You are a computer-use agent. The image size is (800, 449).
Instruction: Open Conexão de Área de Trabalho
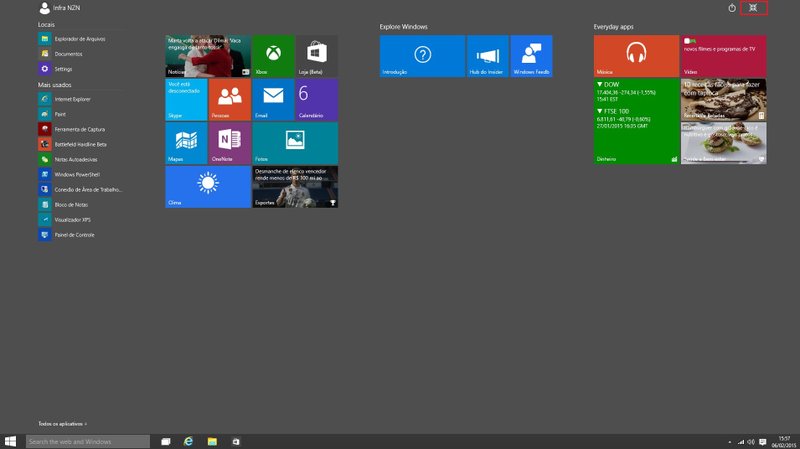click(x=81, y=189)
